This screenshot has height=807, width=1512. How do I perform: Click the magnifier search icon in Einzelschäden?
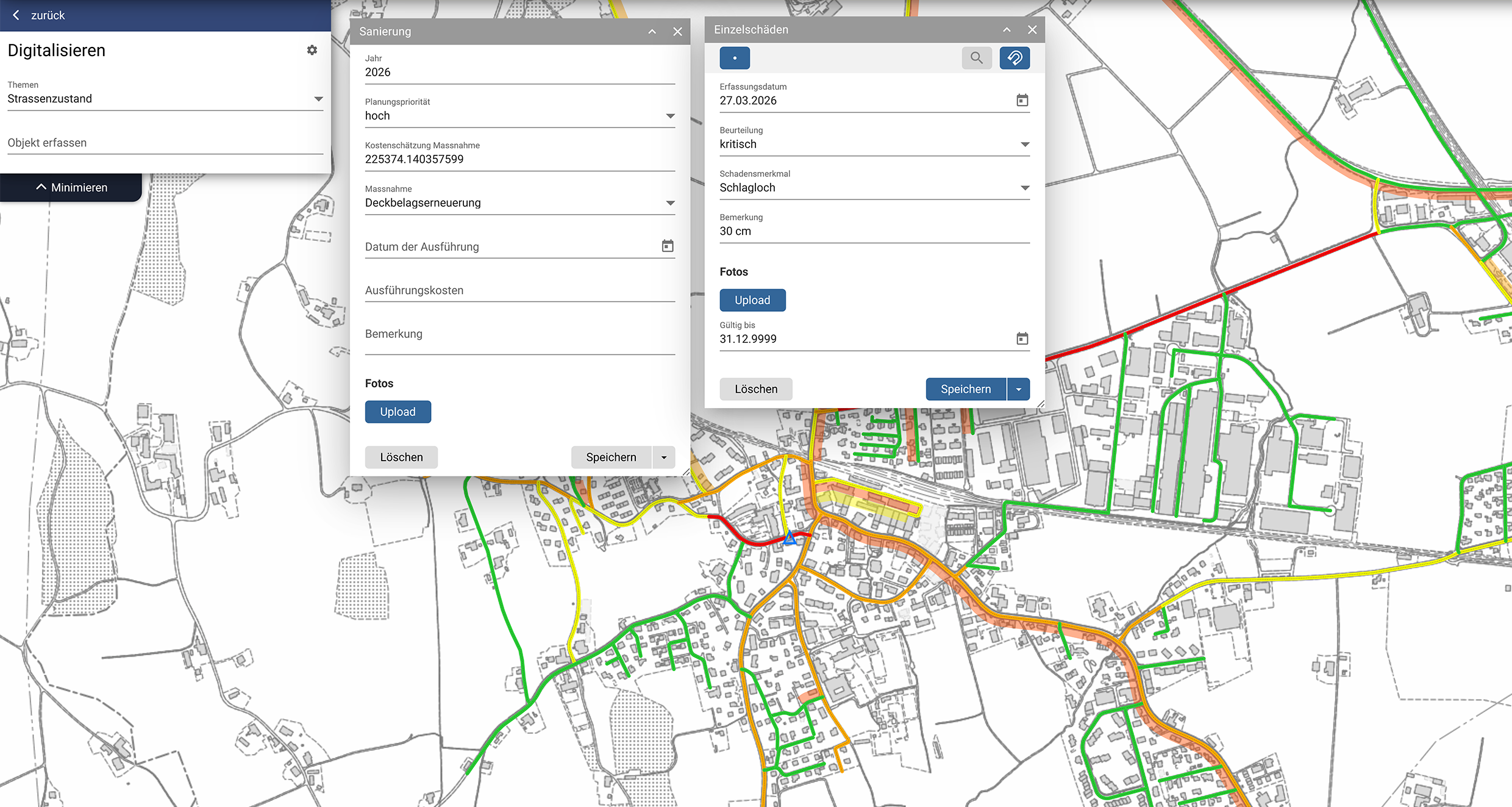(x=977, y=58)
